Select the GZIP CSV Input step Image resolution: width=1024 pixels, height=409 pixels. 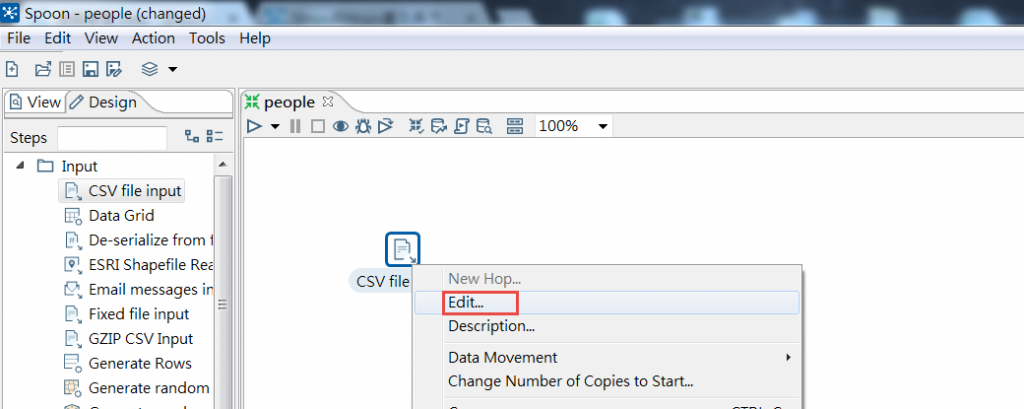click(129, 339)
